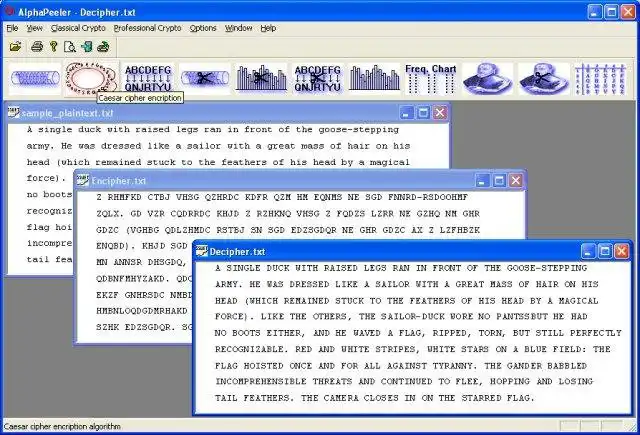The image size is (640, 435).
Task: Select the ABCDEFG substitution cipher tool
Action: coord(148,78)
